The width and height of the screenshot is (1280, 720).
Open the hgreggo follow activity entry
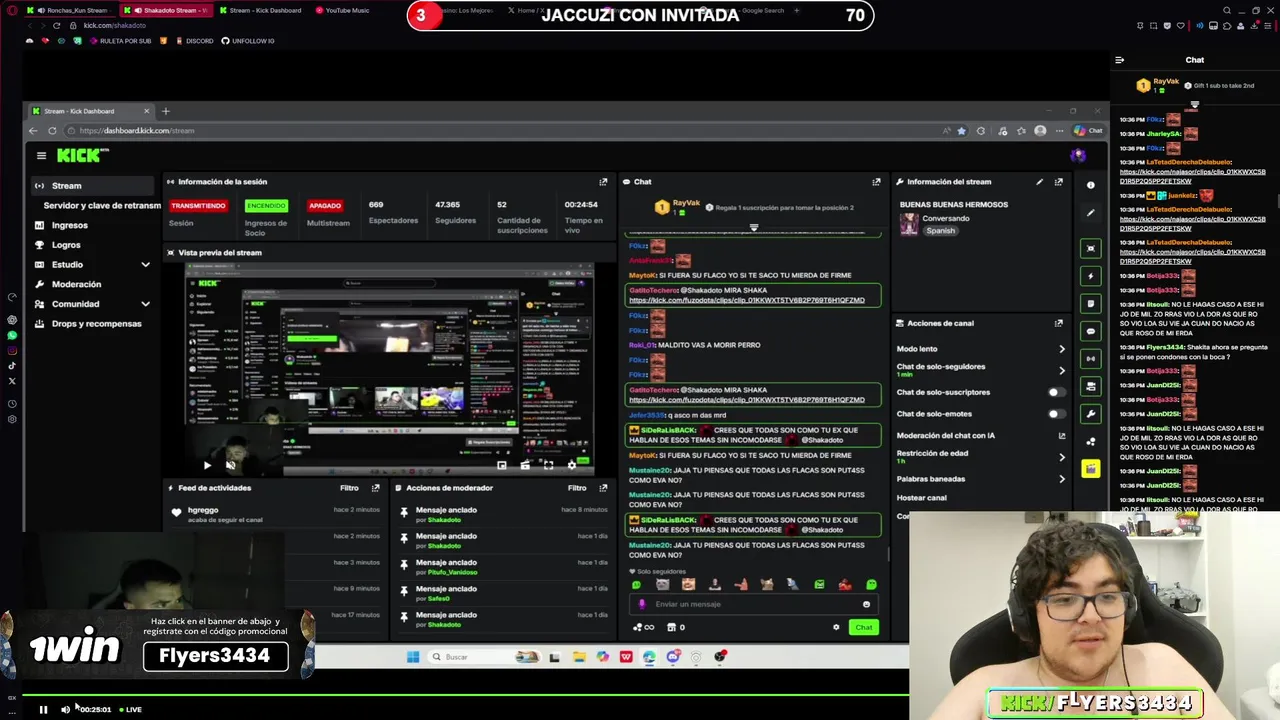click(x=275, y=515)
